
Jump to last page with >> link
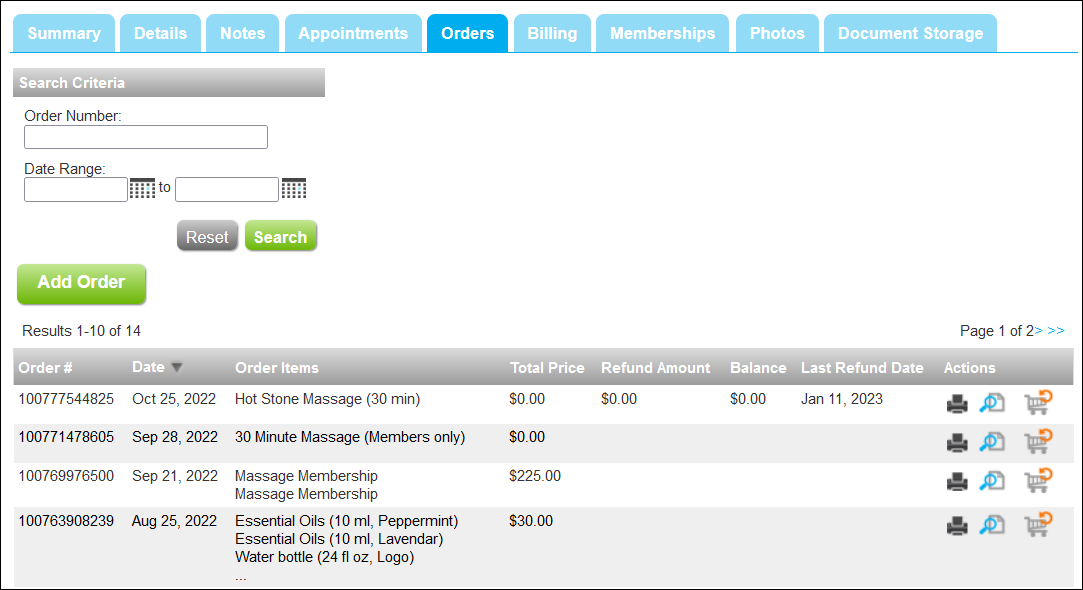tap(1056, 331)
